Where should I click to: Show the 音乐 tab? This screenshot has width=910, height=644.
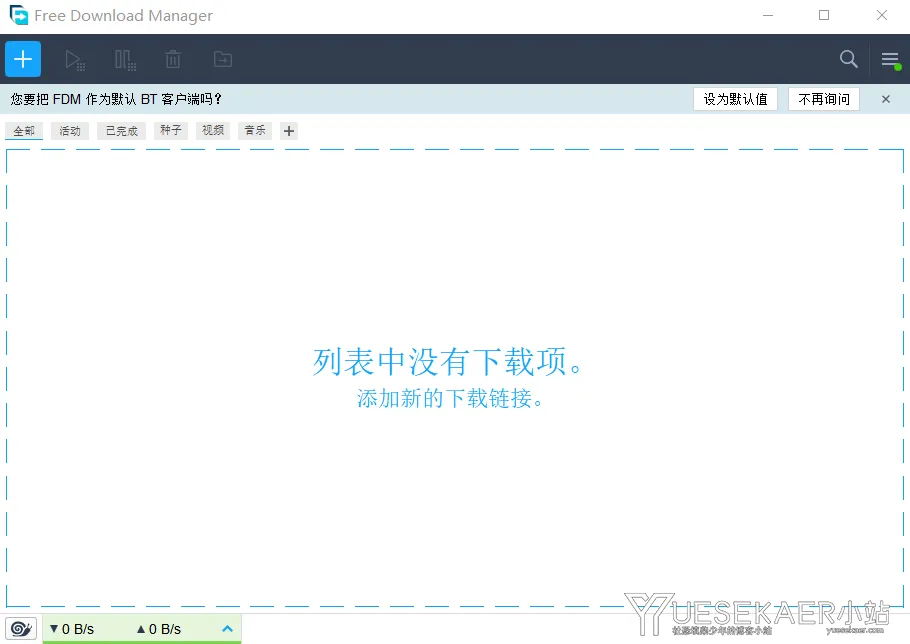pos(255,131)
